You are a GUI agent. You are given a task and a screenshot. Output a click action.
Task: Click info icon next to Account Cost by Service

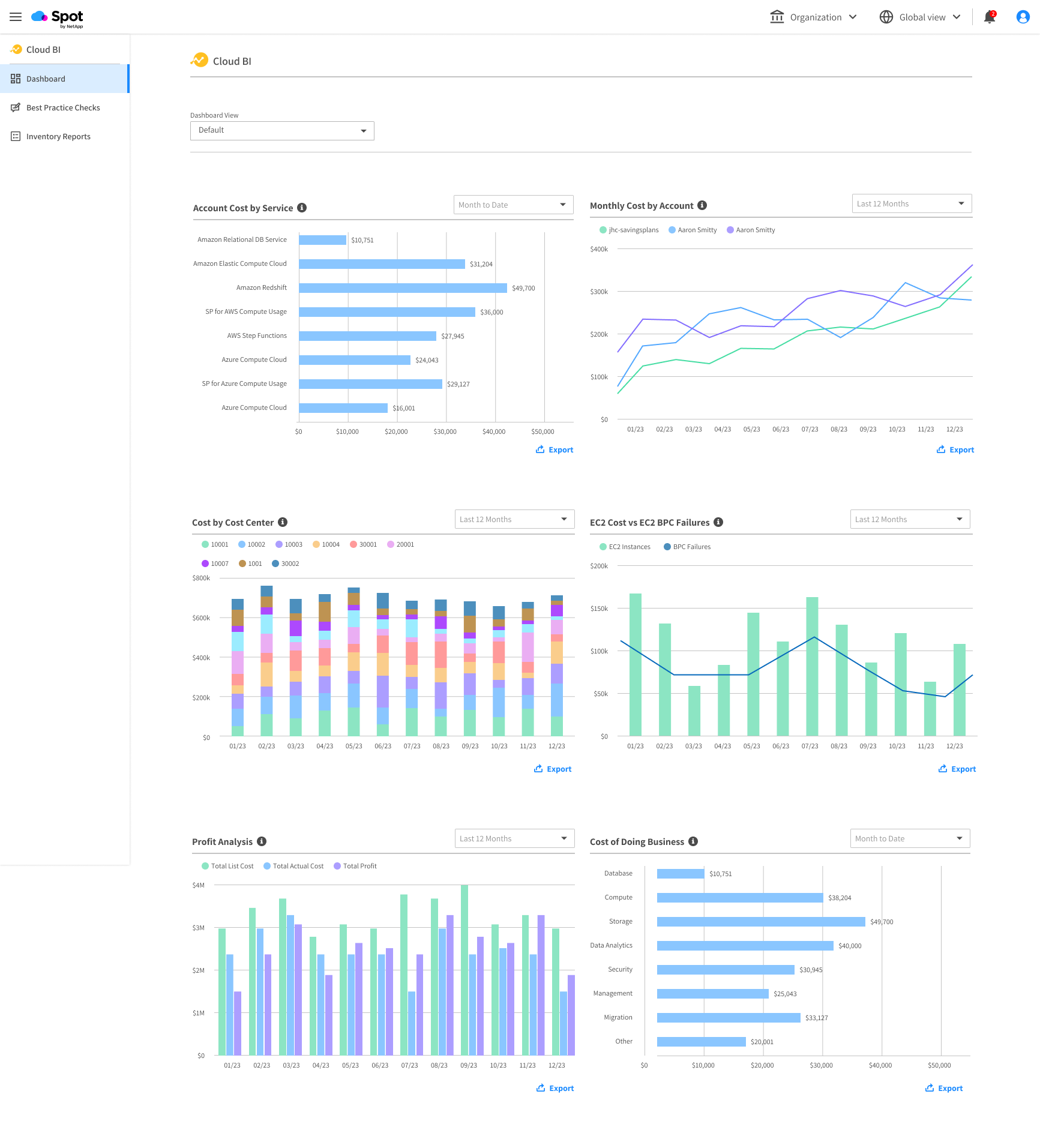(302, 208)
